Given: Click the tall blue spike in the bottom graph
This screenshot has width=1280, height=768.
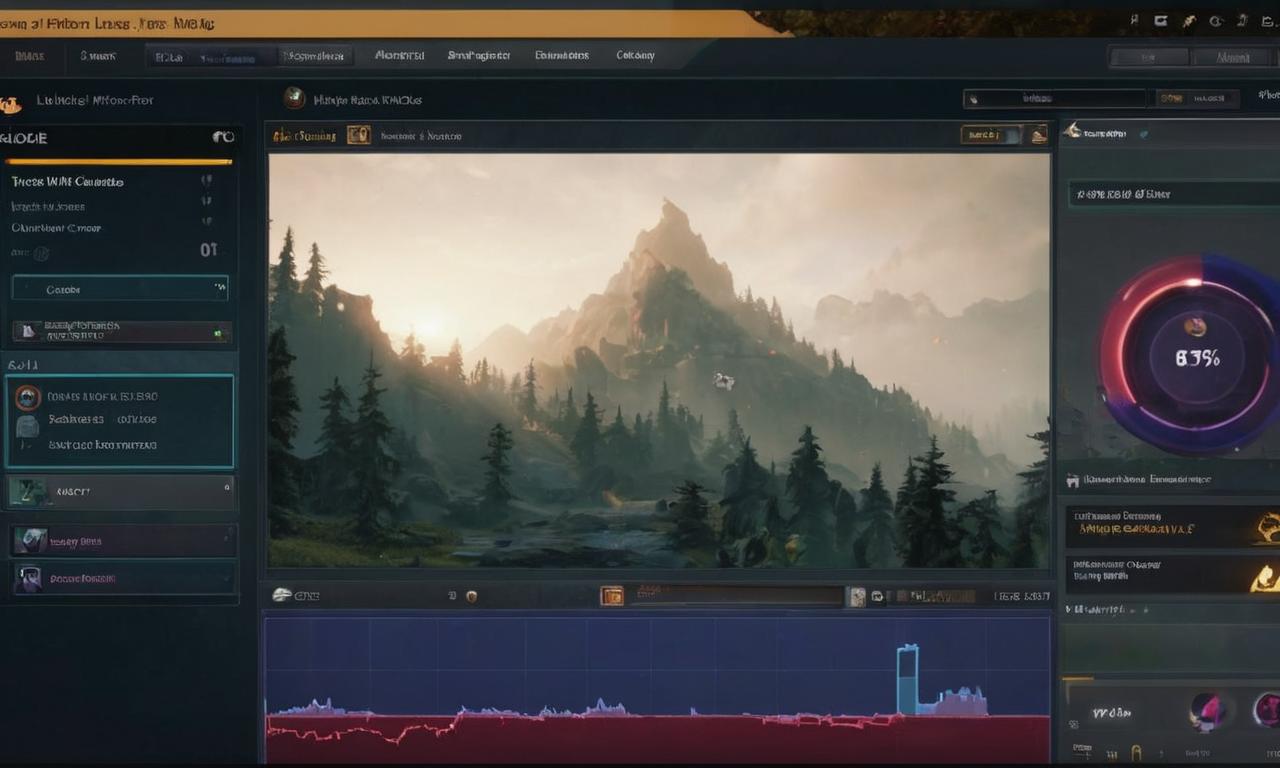Looking at the screenshot, I should 907,679.
